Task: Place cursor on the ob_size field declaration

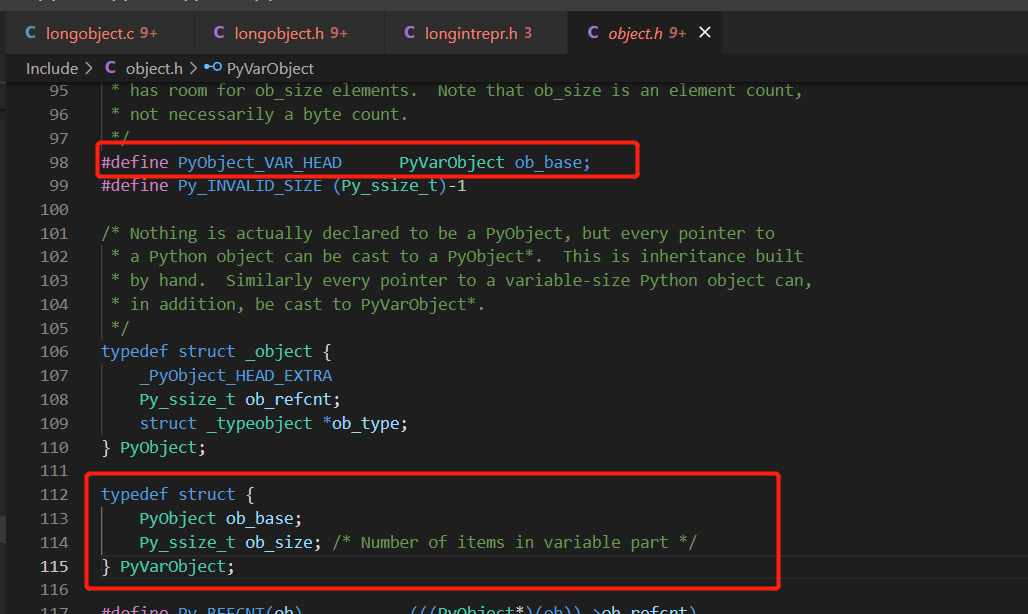Action: [x=278, y=541]
